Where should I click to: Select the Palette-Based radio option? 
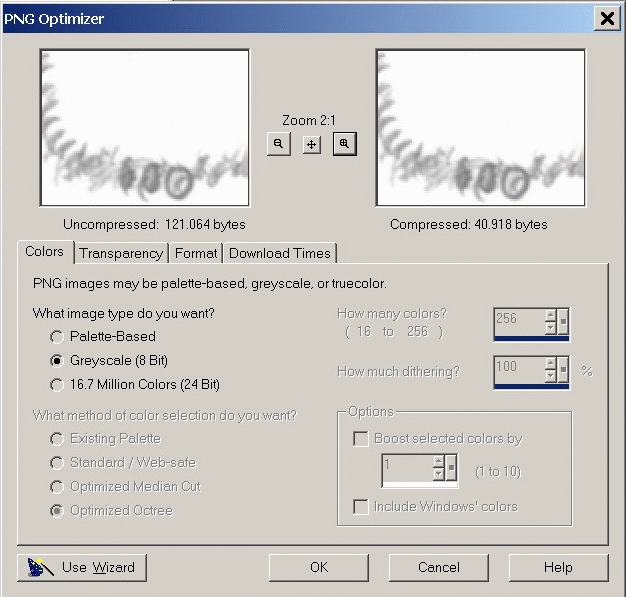coord(56,337)
